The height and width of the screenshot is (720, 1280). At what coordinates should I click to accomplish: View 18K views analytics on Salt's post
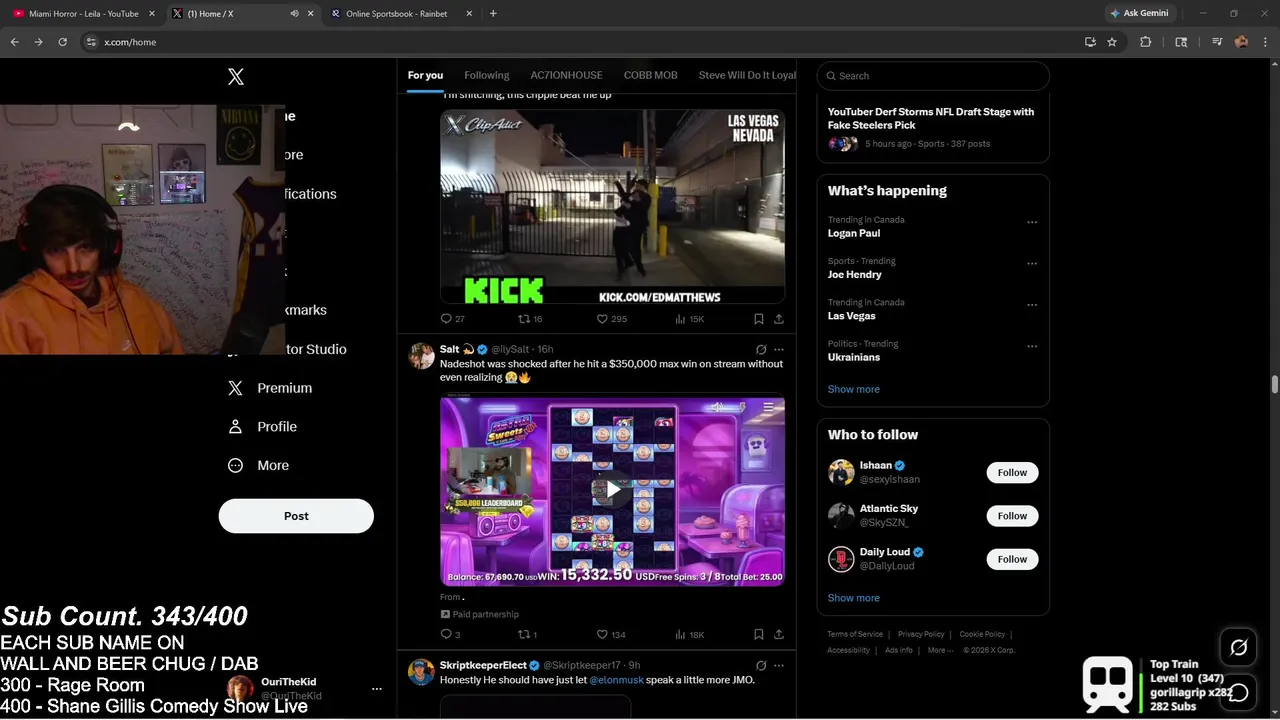pyautogui.click(x=690, y=634)
